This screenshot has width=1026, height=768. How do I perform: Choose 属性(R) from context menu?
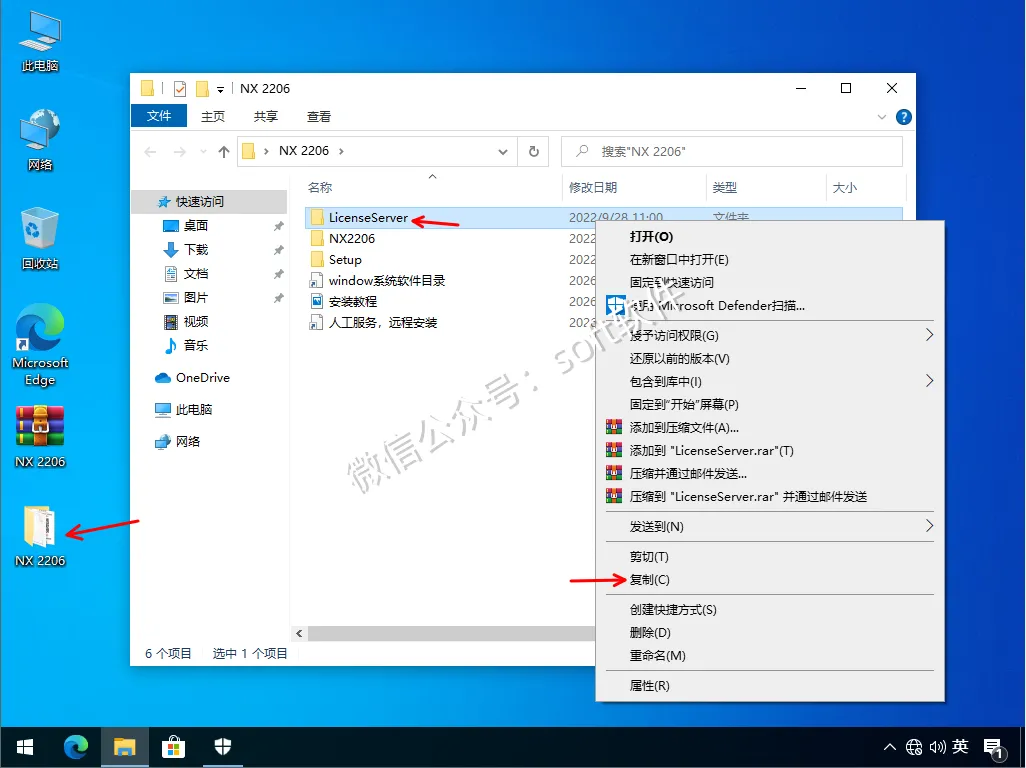click(x=770, y=686)
